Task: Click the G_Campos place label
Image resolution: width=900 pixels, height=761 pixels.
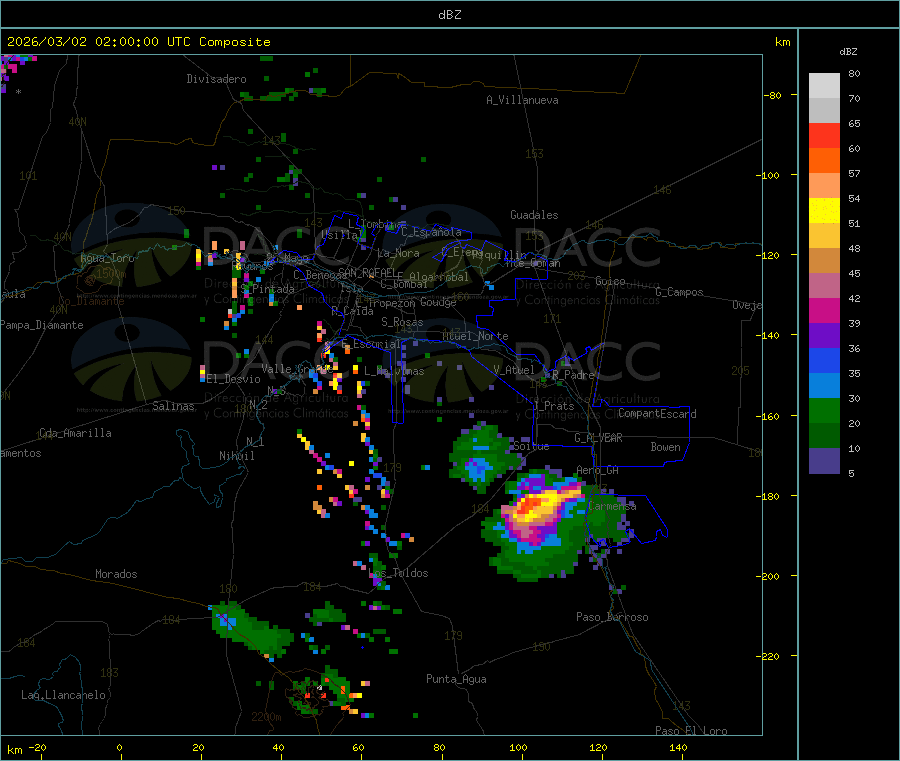Action: [x=679, y=292]
